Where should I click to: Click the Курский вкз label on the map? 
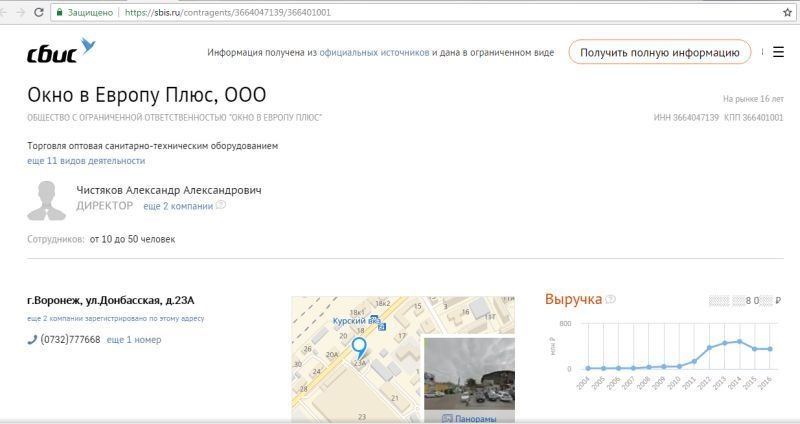pos(357,321)
